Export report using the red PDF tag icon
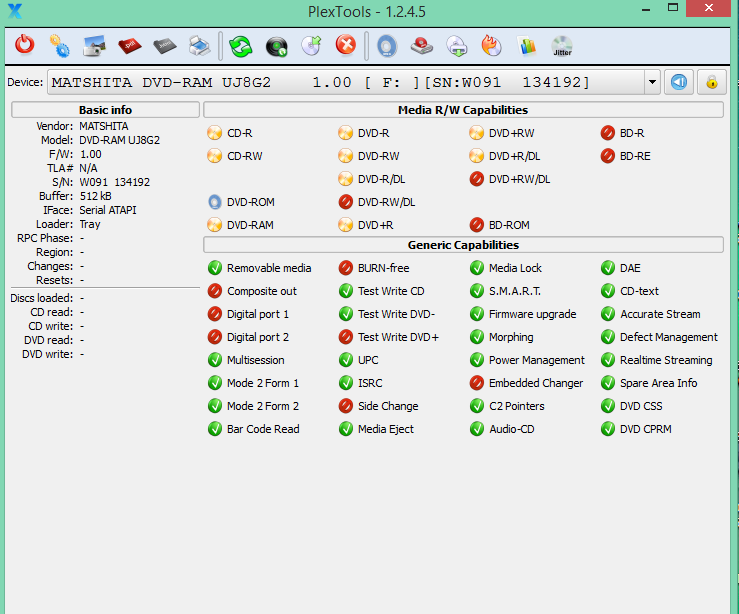Viewport: 739px width, 614px height. pos(130,46)
